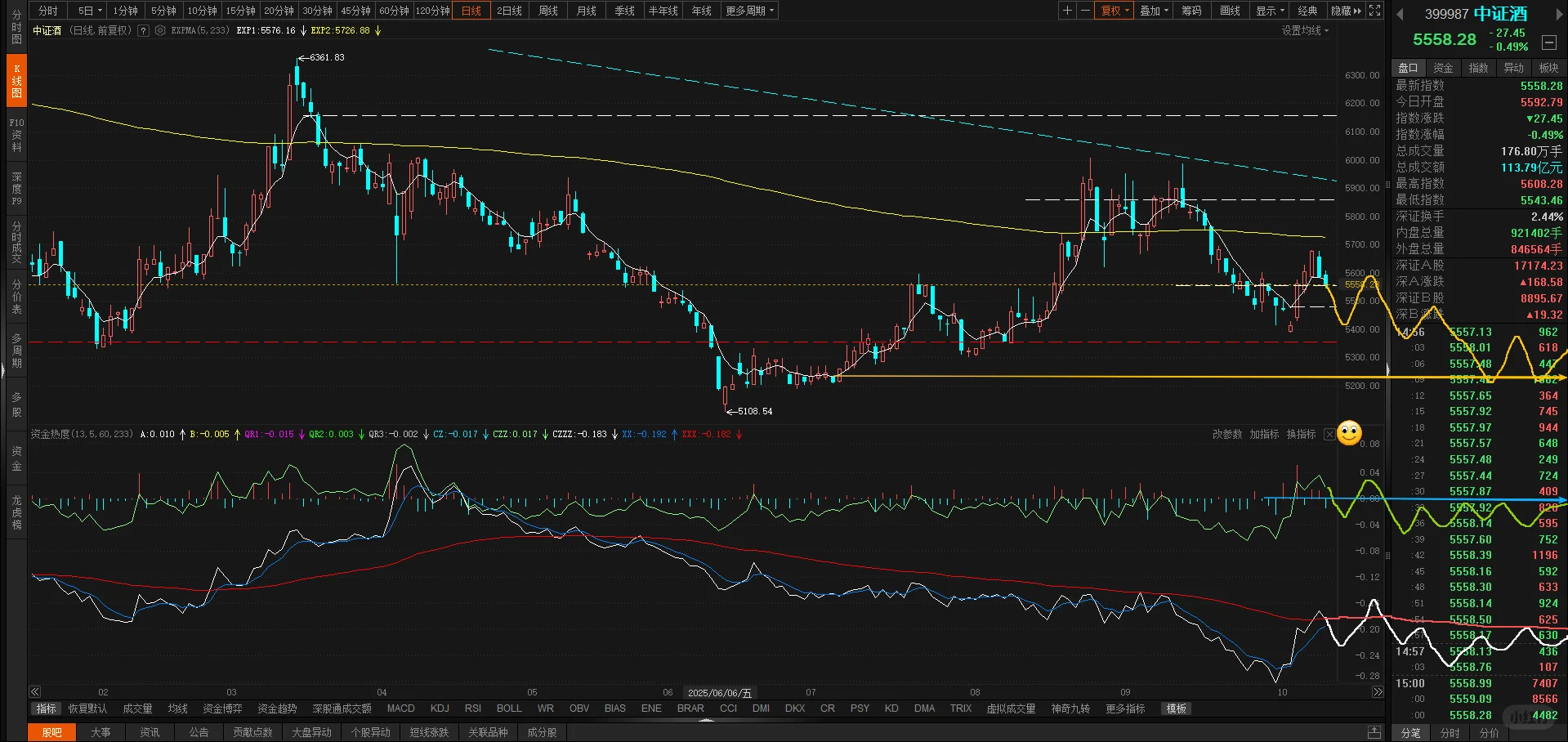Select the 日线 daily period tab
This screenshot has height=742, width=1568.
tap(471, 11)
